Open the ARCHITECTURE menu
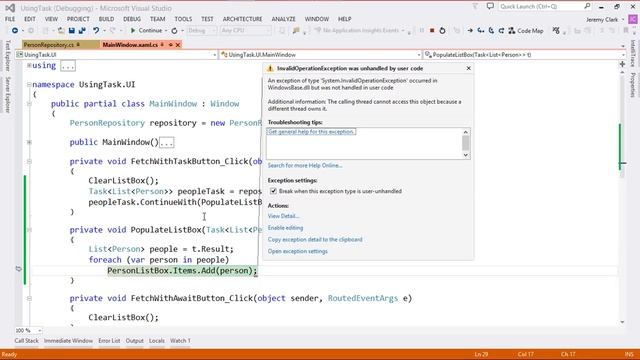The width and height of the screenshot is (640, 360). (x=242, y=19)
